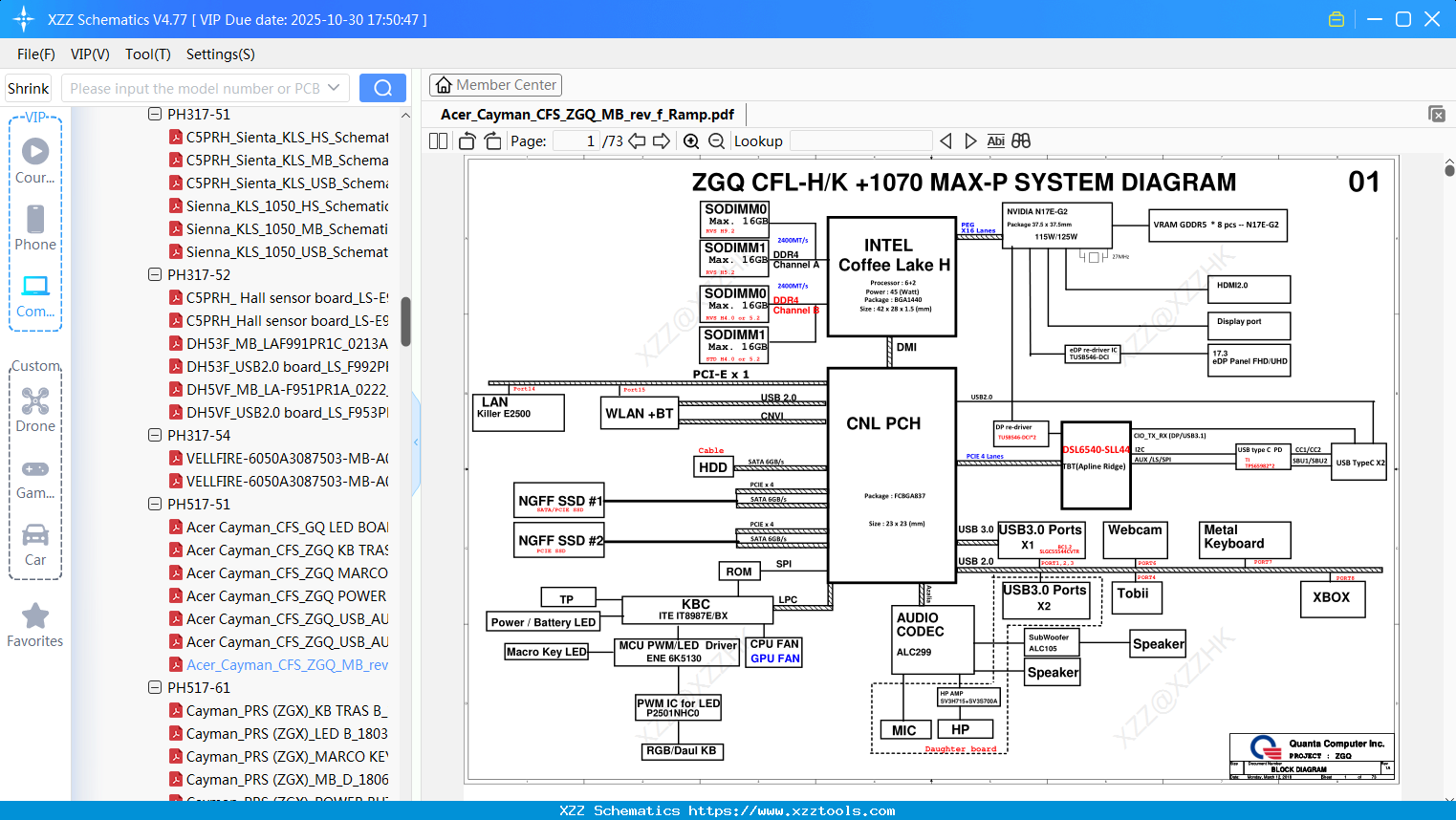
Task: Zoom out of the schematic
Action: pyautogui.click(x=716, y=140)
